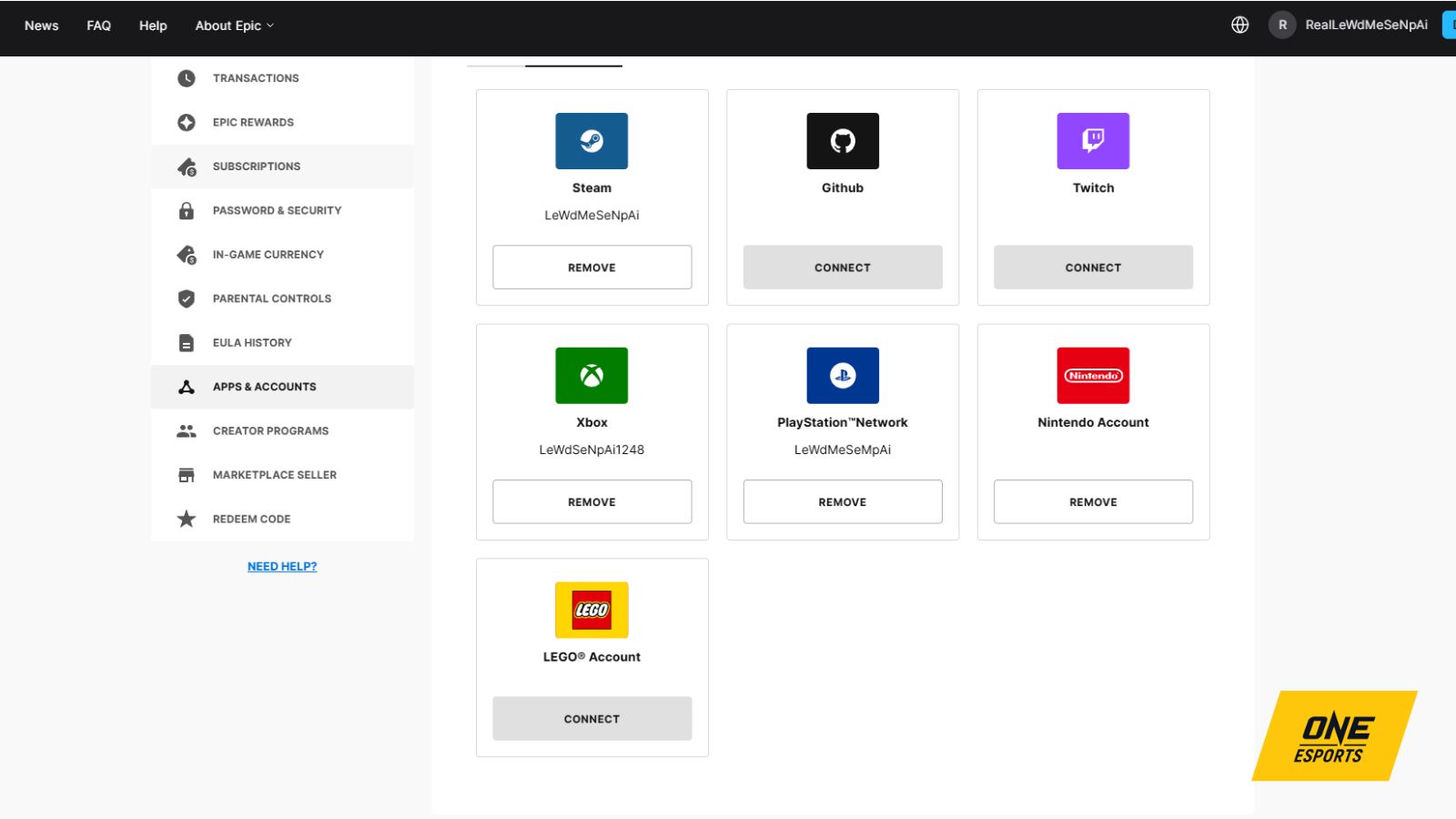Viewport: 1456px width, 819px height.
Task: Open the News menu item
Action: click(x=41, y=25)
